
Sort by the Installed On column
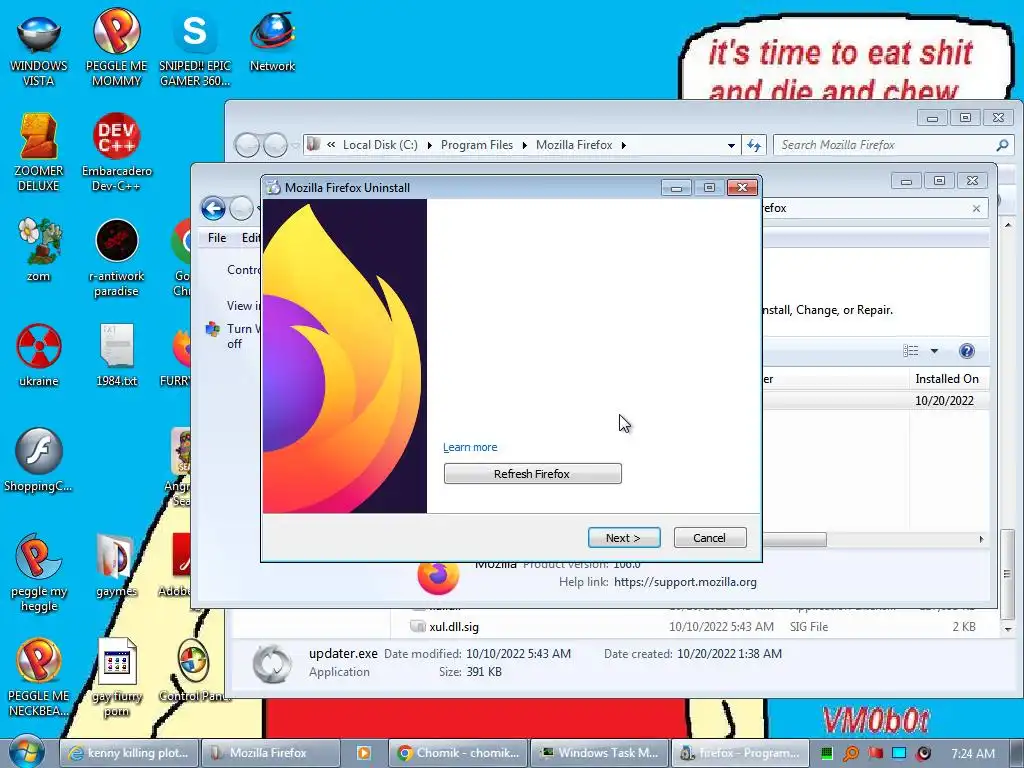[947, 379]
